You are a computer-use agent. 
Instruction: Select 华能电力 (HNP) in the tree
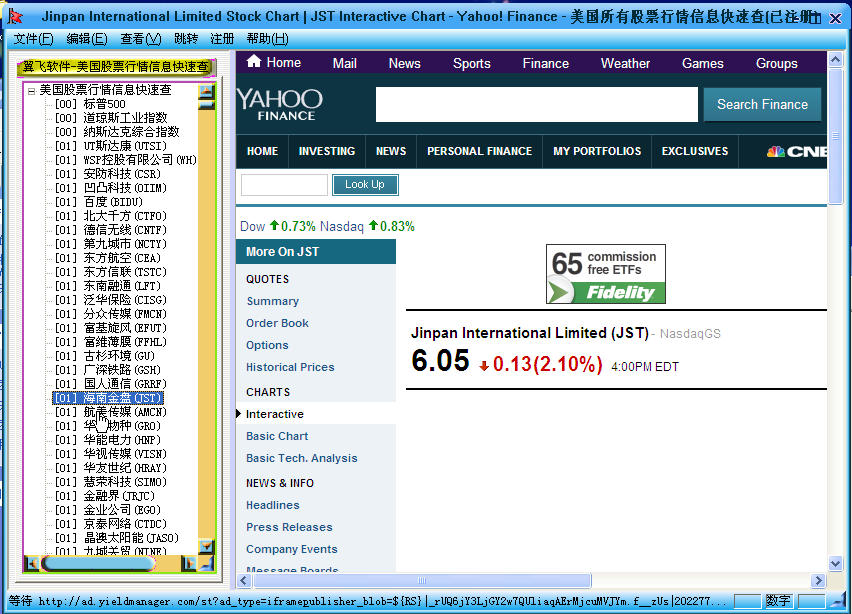pos(108,440)
